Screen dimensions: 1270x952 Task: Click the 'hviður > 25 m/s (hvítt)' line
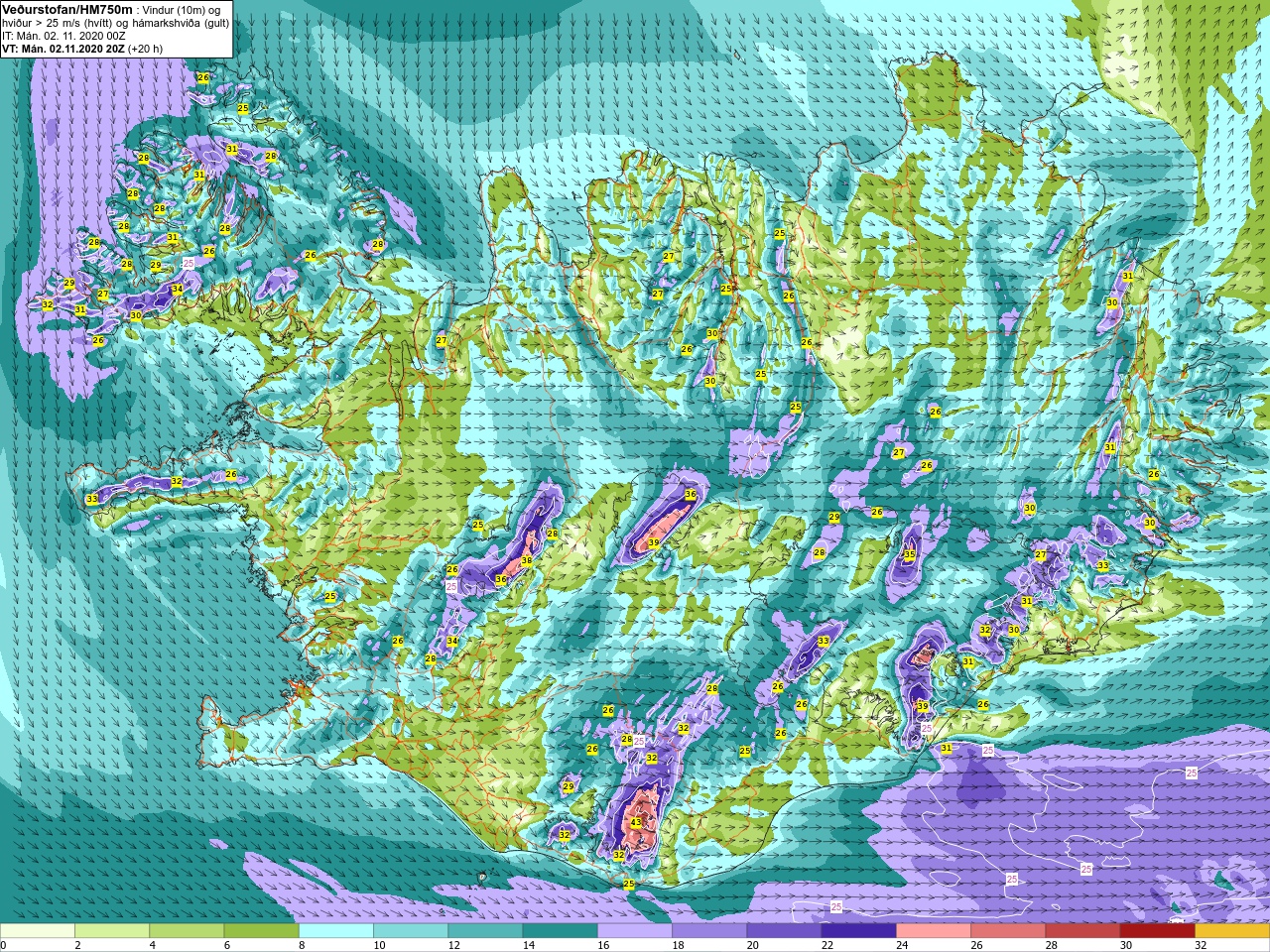(58, 23)
